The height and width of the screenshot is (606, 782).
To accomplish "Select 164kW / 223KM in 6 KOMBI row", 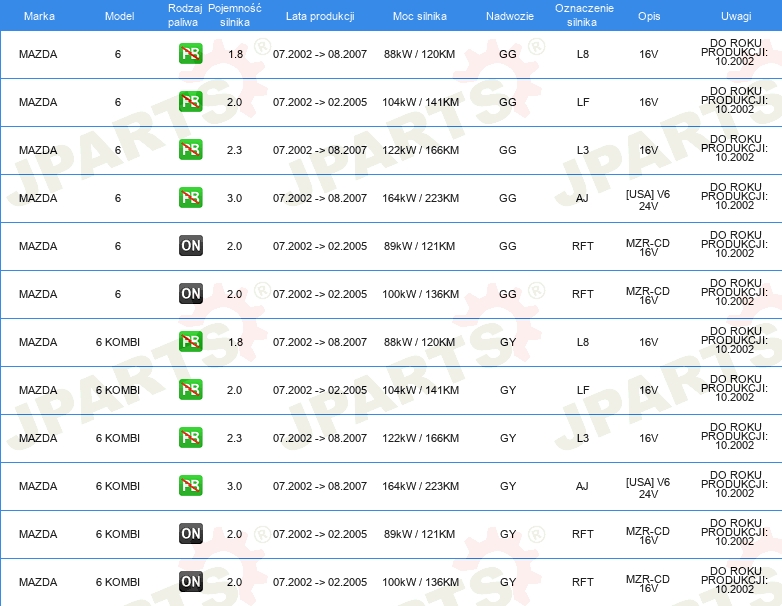I will 420,486.
